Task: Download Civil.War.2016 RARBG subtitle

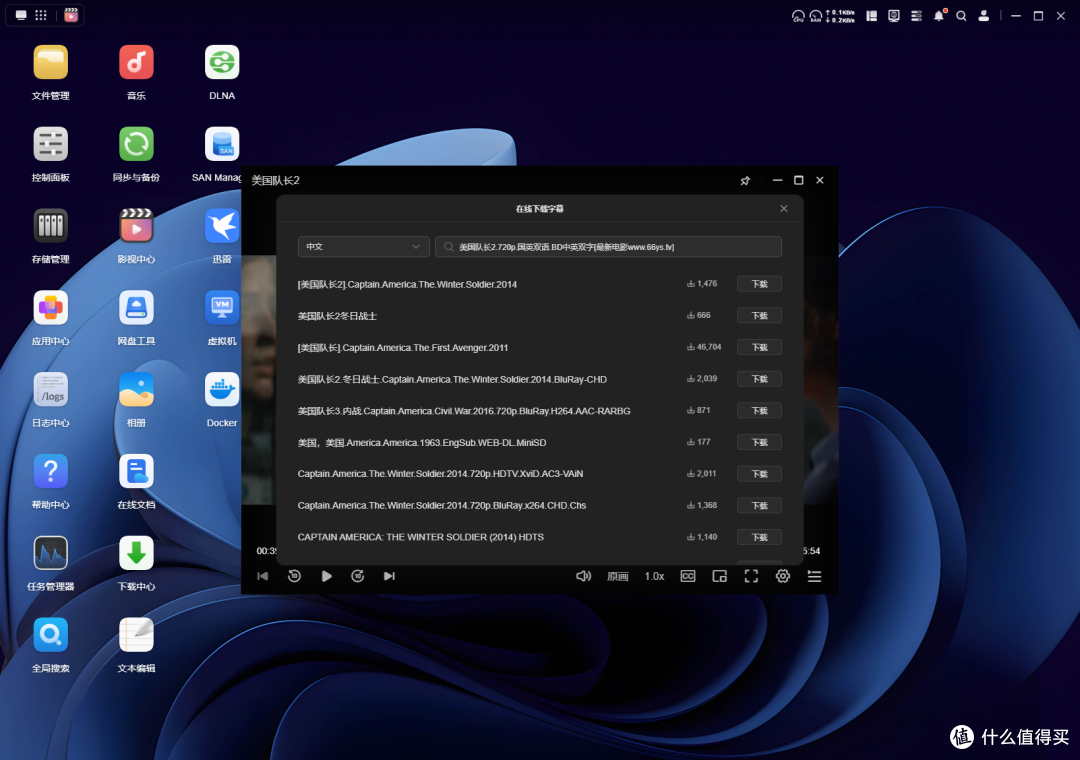Action: click(x=759, y=411)
